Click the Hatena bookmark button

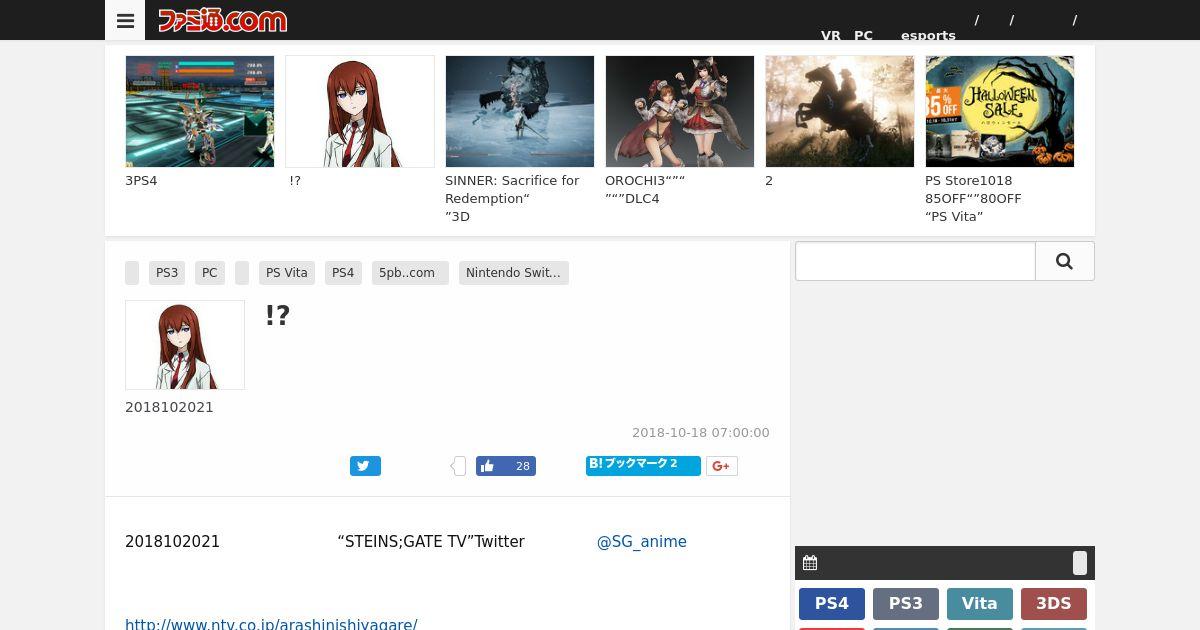(x=643, y=465)
